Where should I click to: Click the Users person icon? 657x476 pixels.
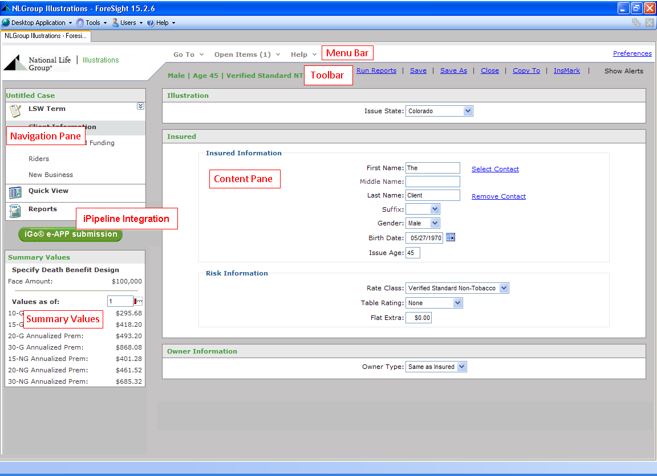click(116, 23)
